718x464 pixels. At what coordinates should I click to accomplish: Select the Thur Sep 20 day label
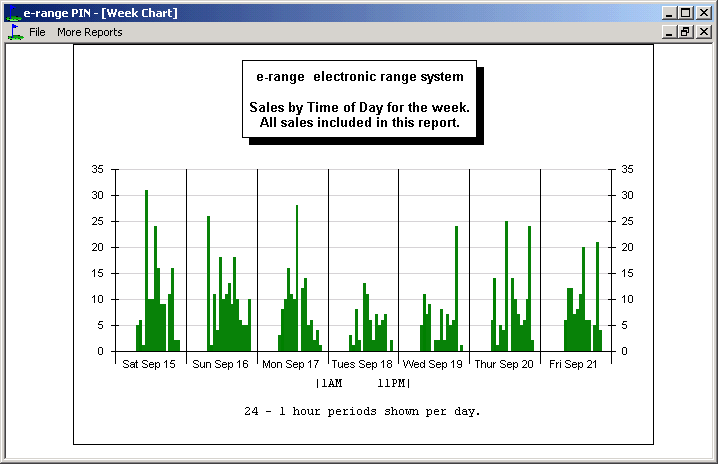pos(504,365)
